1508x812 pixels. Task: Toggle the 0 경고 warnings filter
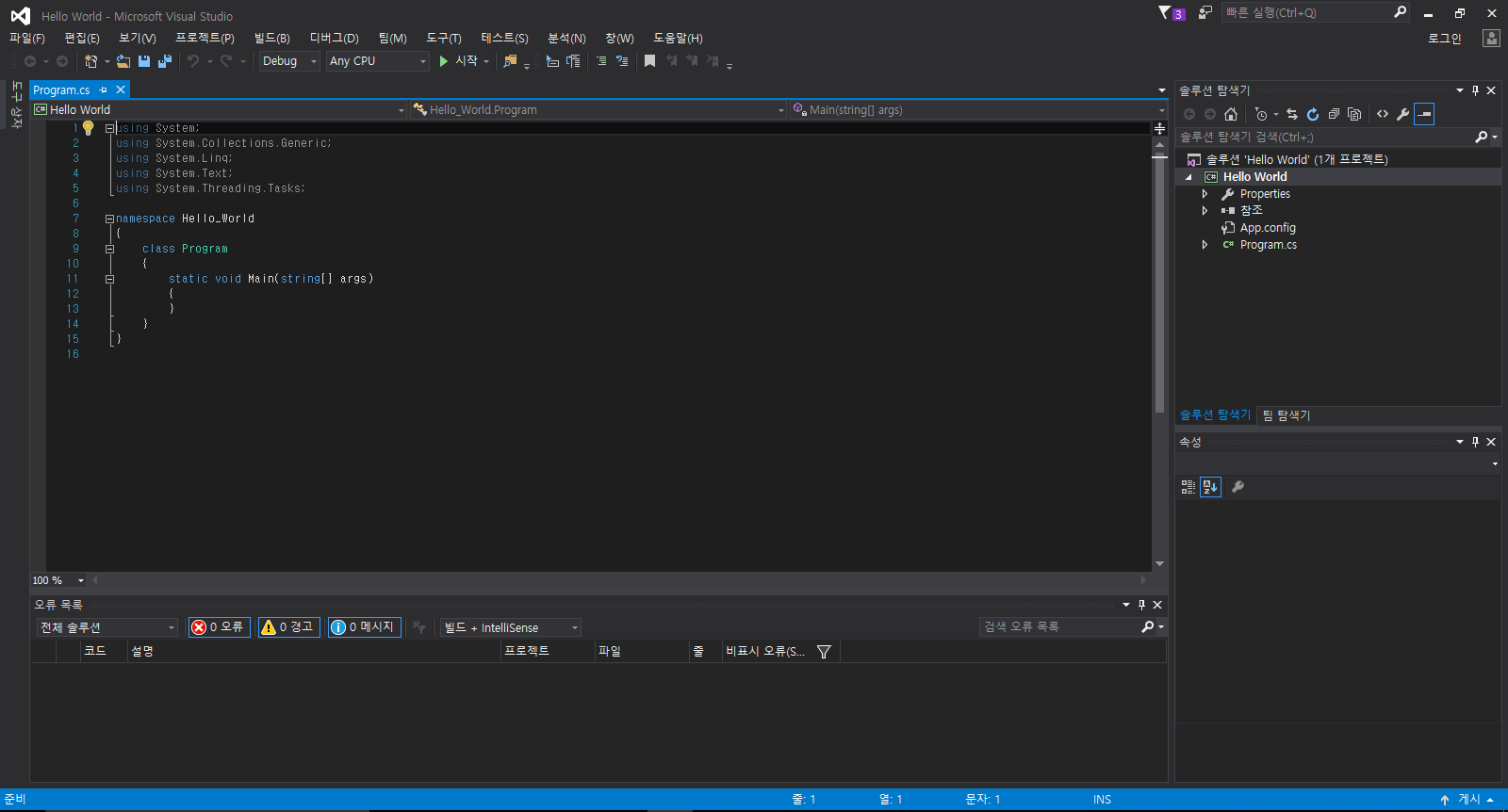pos(287,627)
